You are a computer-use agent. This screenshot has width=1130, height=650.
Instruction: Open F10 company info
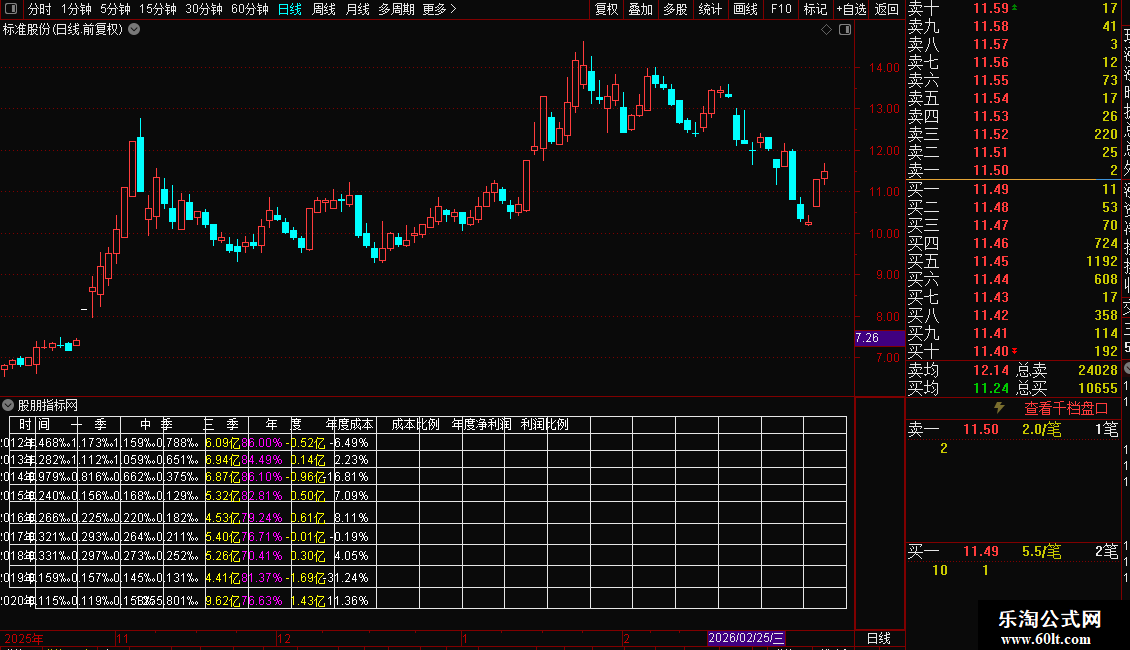780,9
